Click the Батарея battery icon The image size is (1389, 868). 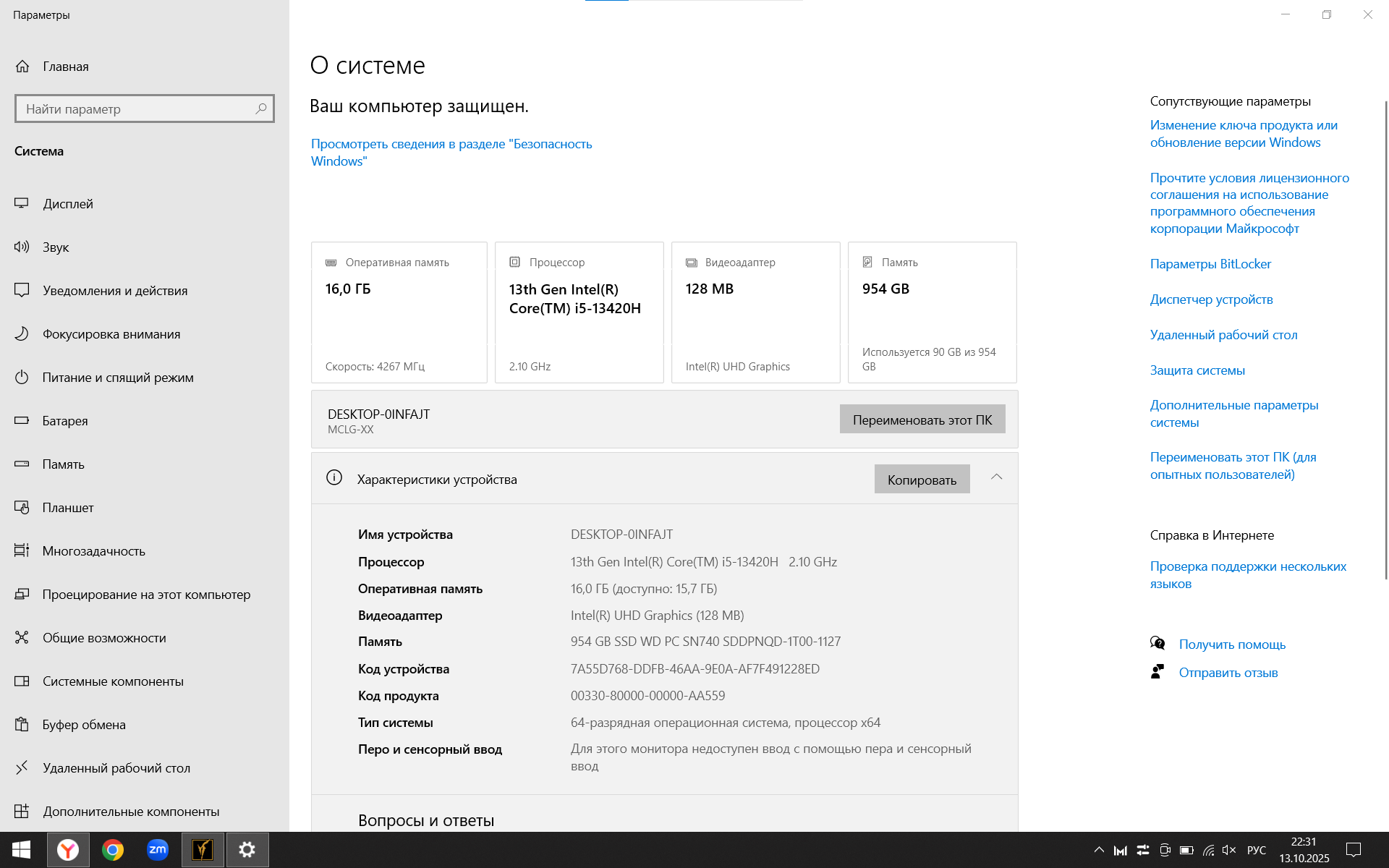click(x=22, y=421)
